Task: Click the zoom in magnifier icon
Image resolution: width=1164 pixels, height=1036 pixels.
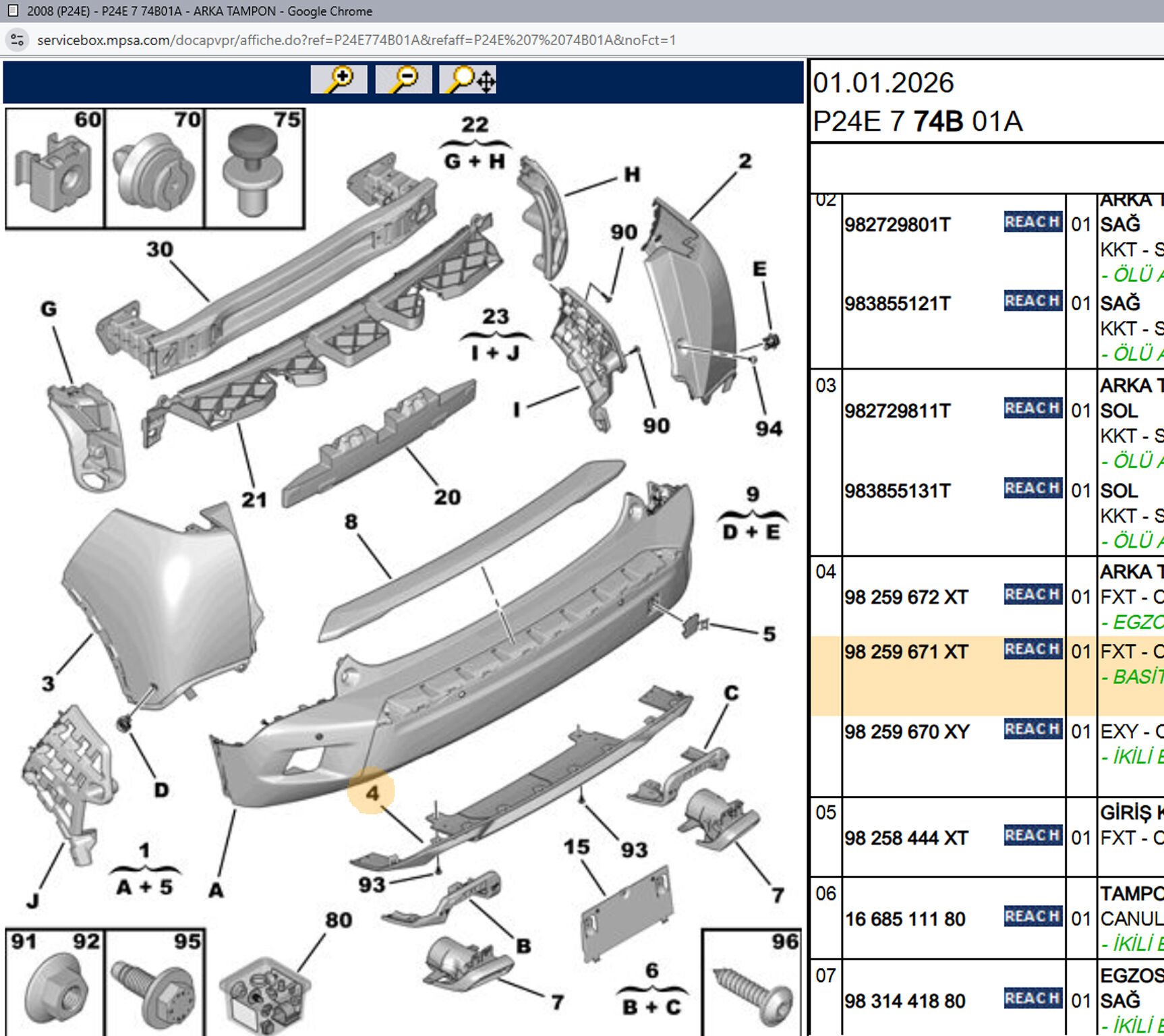Action: [339, 80]
